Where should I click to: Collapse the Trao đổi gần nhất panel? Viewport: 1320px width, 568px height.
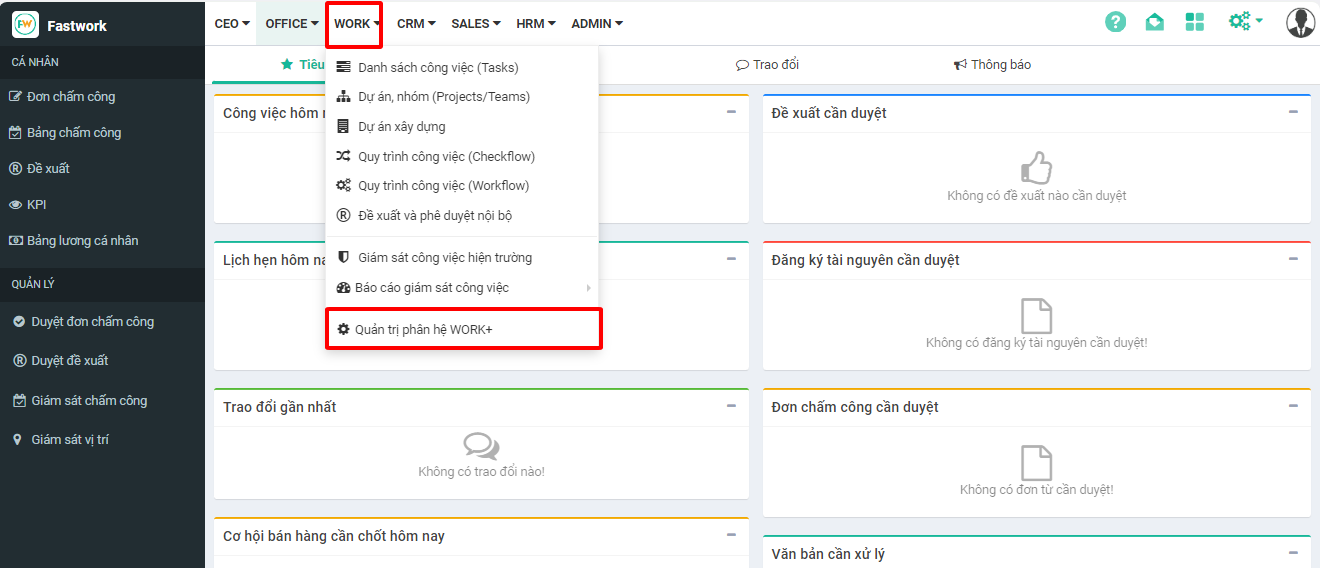(731, 406)
